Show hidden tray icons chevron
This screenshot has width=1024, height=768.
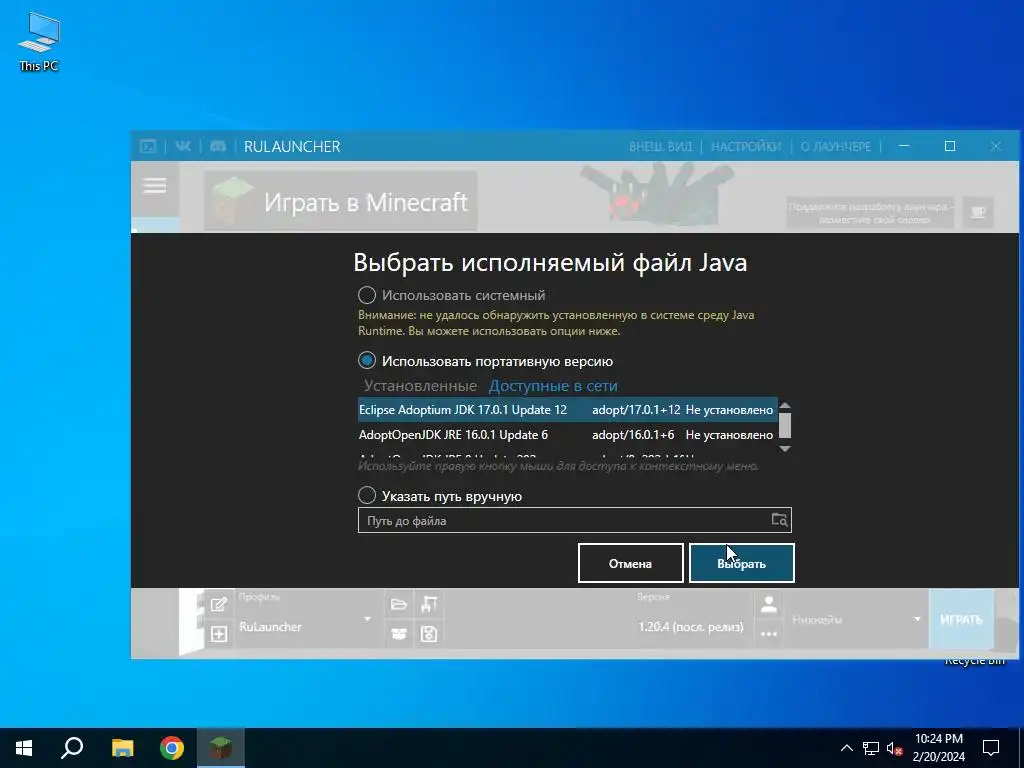846,748
